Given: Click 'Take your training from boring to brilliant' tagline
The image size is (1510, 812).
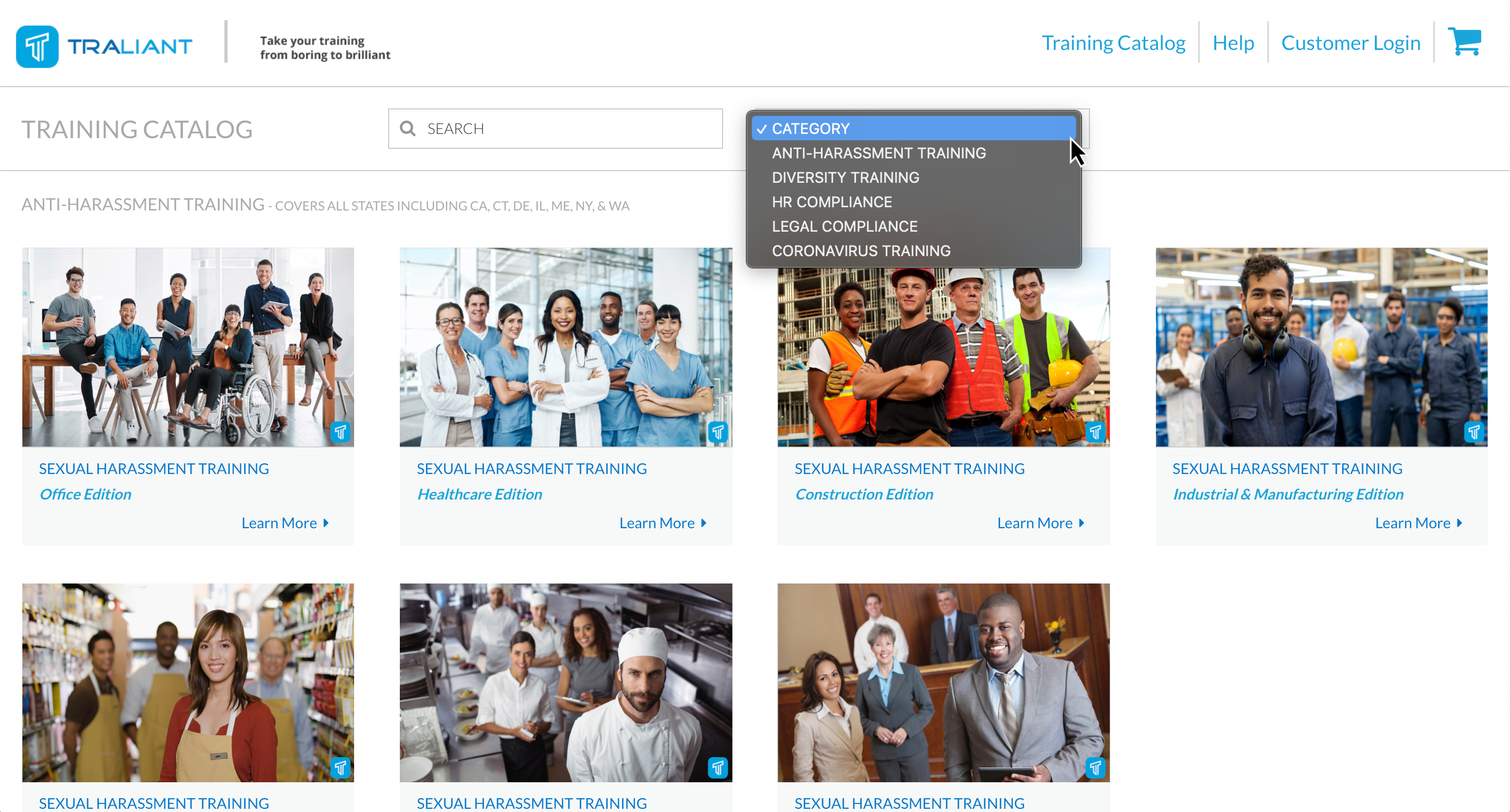Looking at the screenshot, I should (x=325, y=47).
